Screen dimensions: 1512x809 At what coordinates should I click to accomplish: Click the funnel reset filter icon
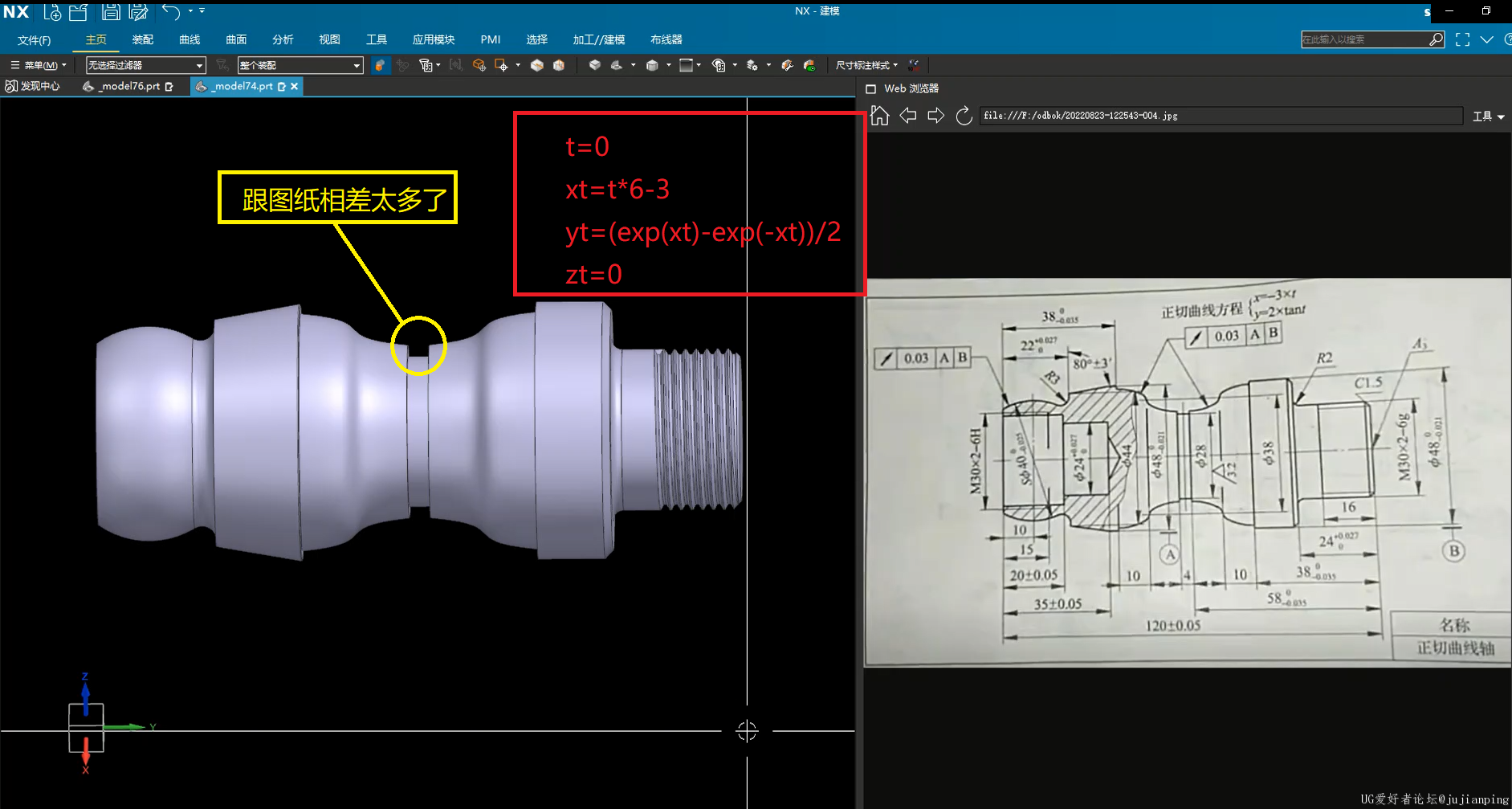pos(222,65)
